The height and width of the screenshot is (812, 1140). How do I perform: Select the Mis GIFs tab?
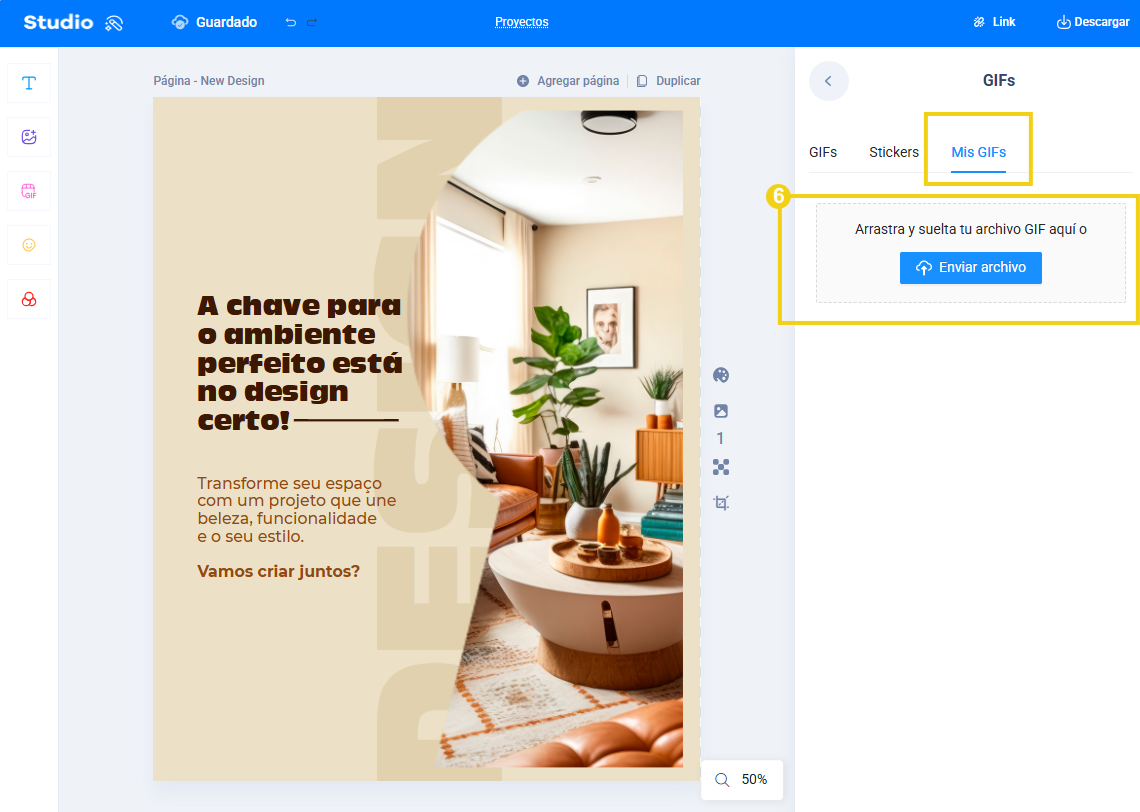979,152
